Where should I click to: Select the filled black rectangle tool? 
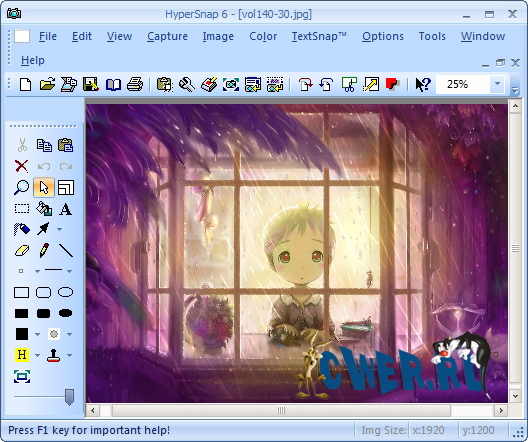22,313
